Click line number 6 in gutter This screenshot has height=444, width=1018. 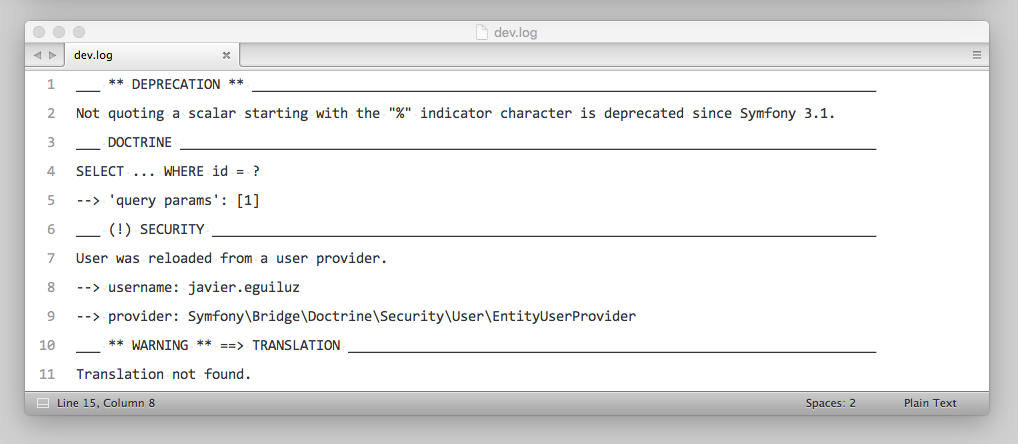point(51,229)
